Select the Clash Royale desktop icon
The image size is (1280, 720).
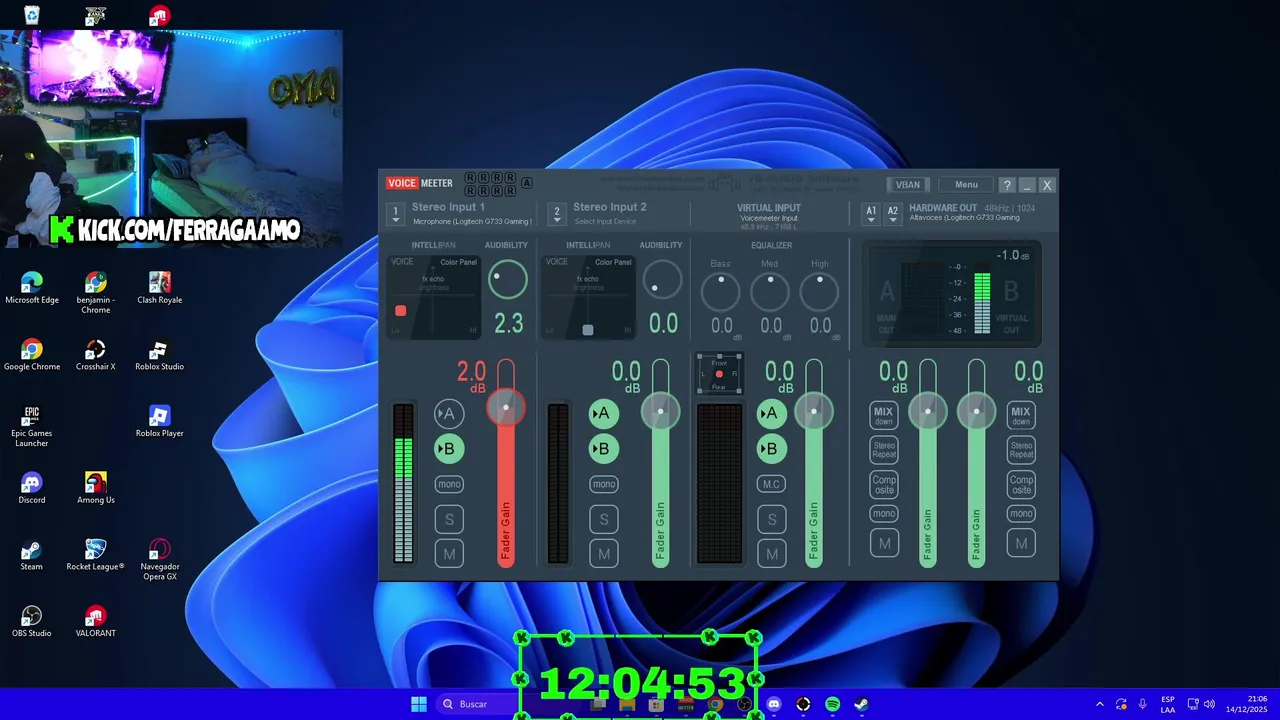tap(160, 288)
